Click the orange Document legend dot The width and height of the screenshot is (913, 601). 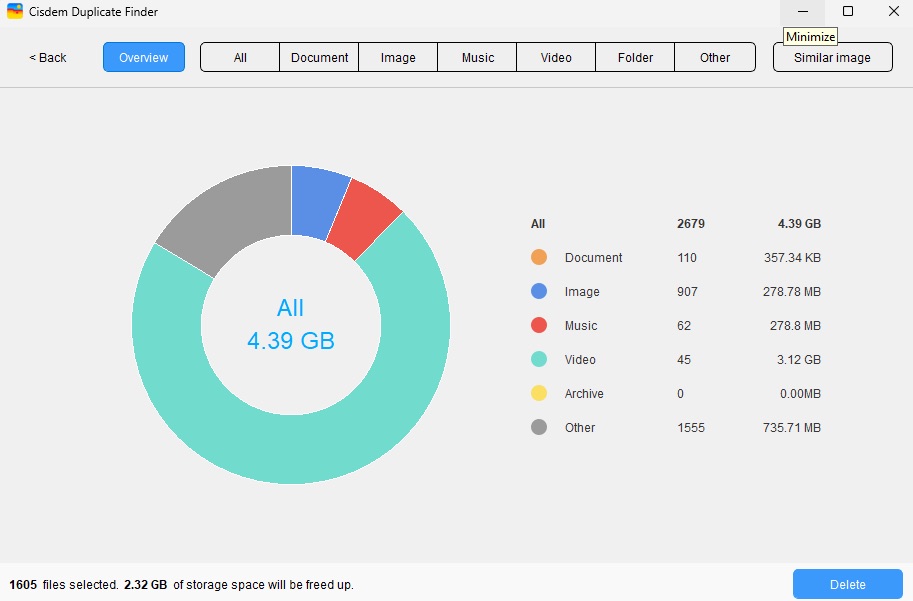[x=538, y=257]
